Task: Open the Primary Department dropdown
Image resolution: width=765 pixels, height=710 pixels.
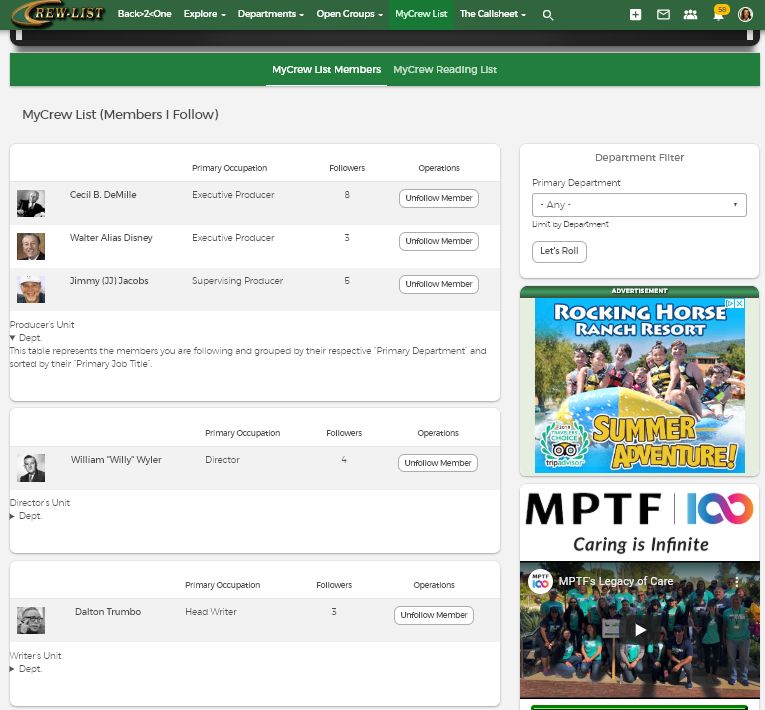Action: (x=639, y=205)
